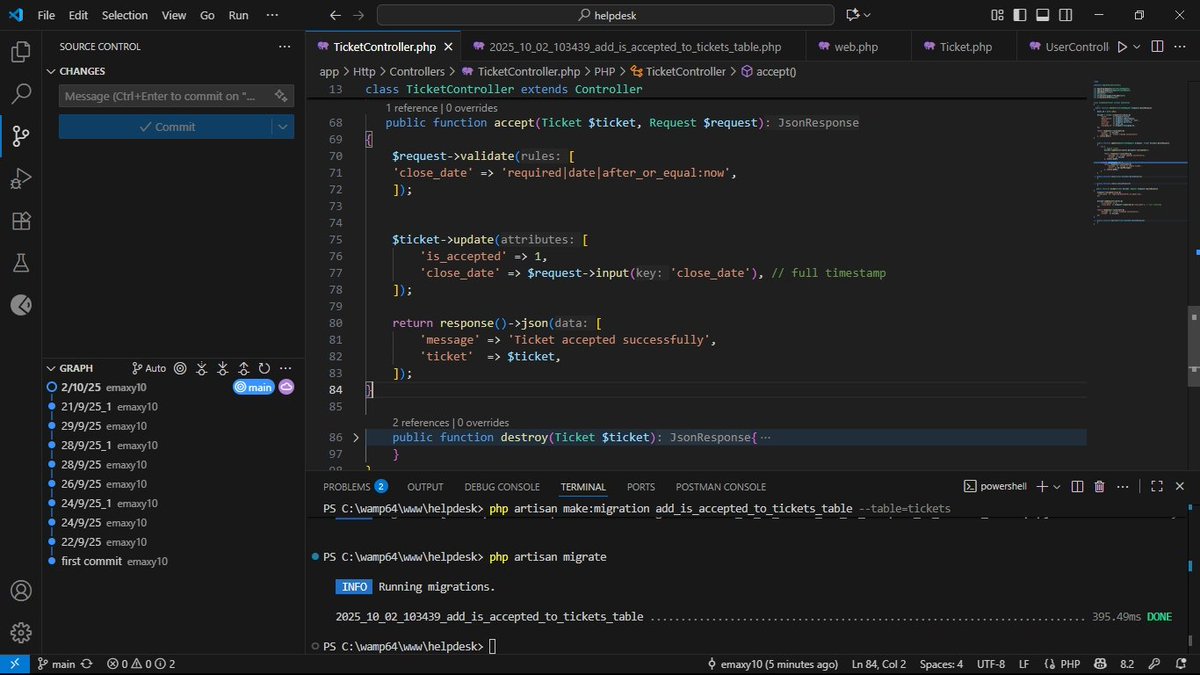The width and height of the screenshot is (1200, 675).
Task: Open notifications bell in status bar
Action: tap(1180, 664)
